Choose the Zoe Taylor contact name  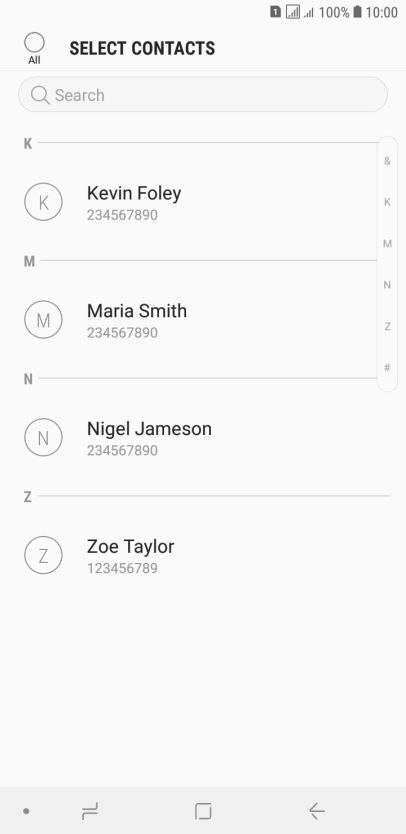click(130, 546)
